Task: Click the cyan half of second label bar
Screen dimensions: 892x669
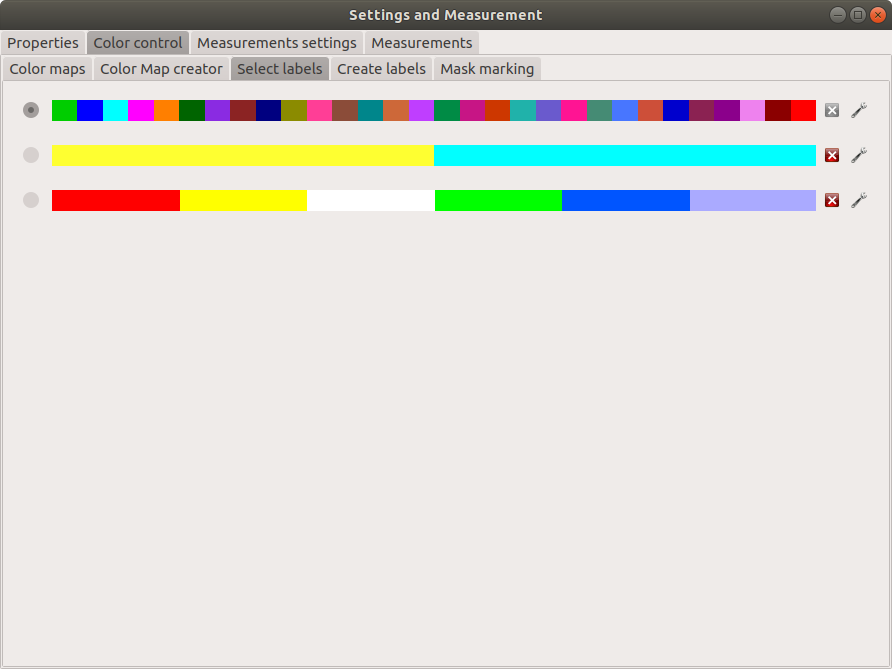Action: pos(625,155)
